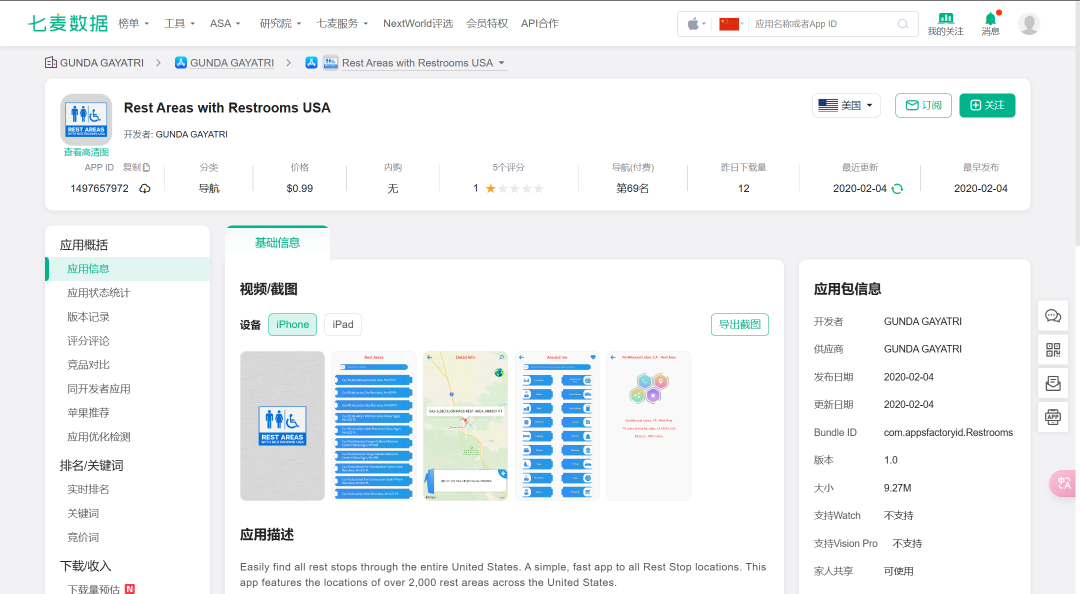Screen dimensions: 1080x594
Task: Click the 导出截图 export button
Action: [740, 325]
